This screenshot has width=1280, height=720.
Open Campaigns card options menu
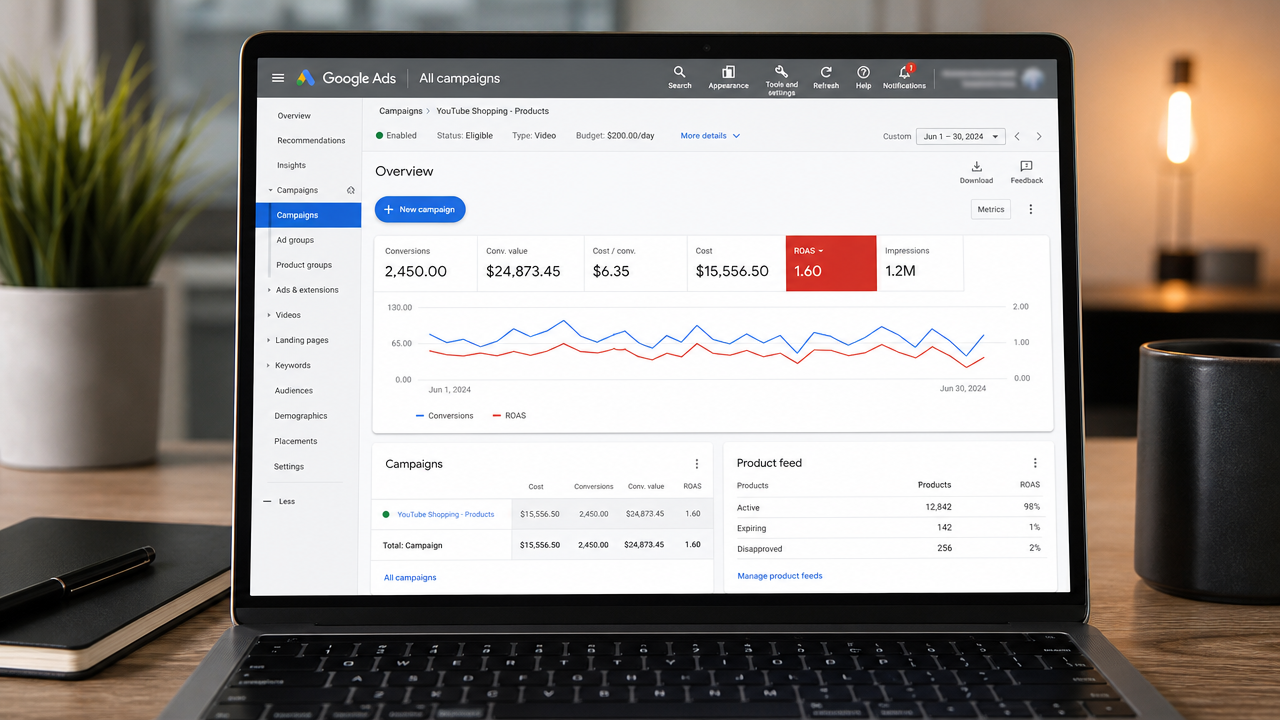[x=697, y=464]
